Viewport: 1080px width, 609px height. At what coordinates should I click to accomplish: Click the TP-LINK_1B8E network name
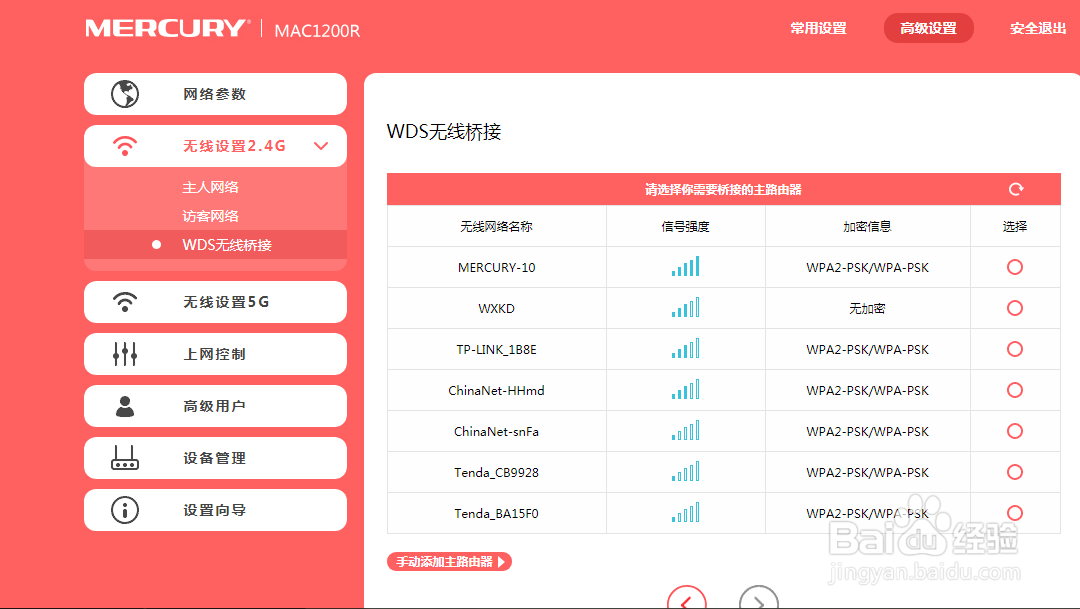point(497,349)
